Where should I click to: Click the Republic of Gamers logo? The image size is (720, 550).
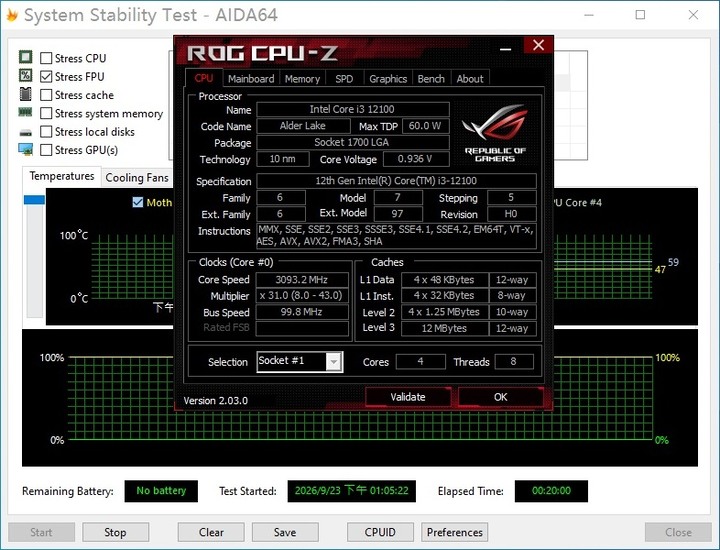coord(495,133)
